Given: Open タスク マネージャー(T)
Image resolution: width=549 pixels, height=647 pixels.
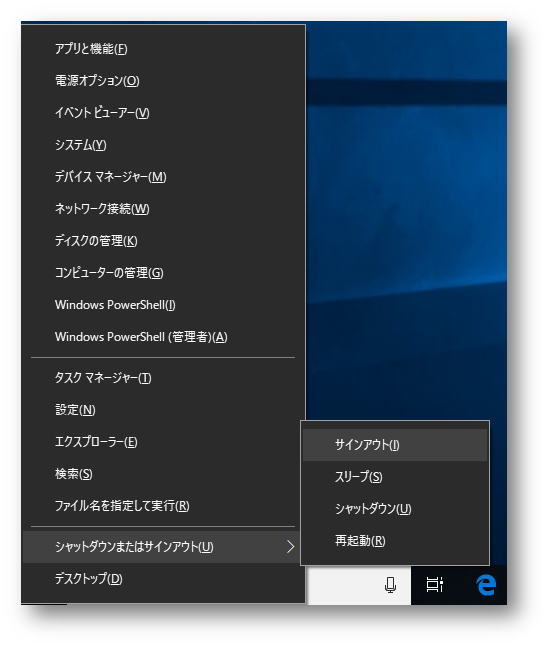Looking at the screenshot, I should tap(164, 378).
